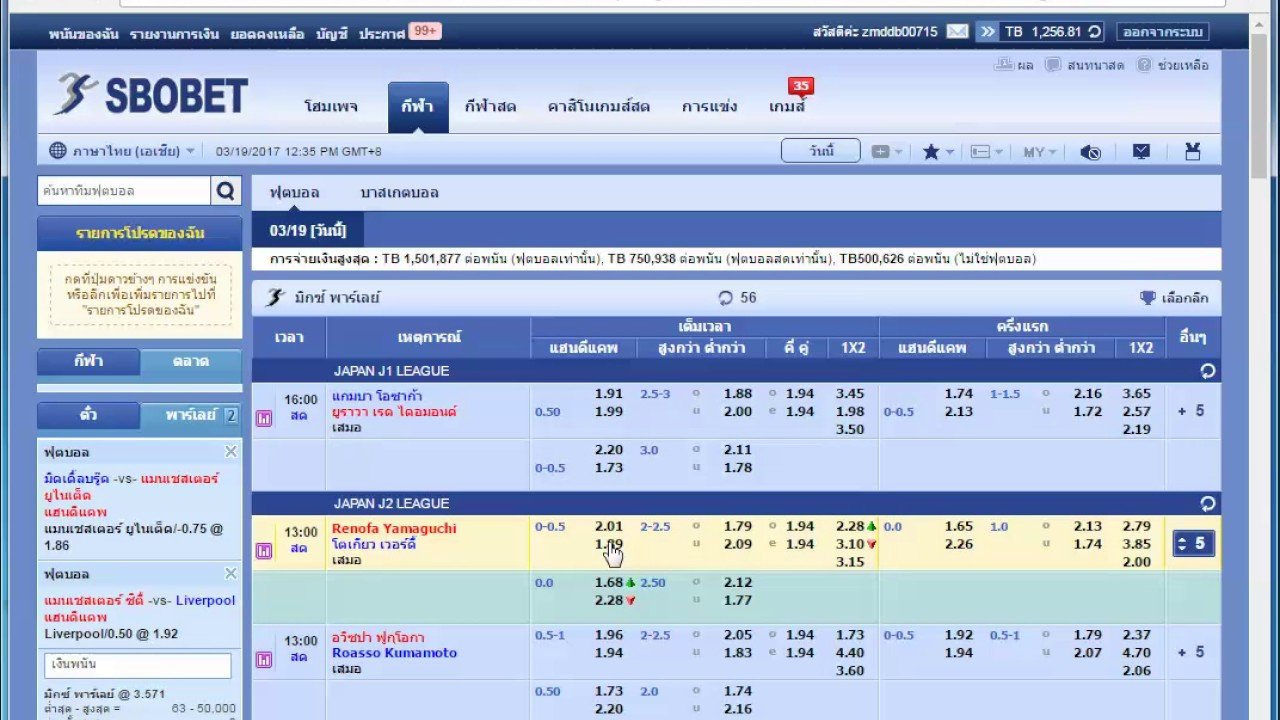Click the trophy icon beside select league

point(1148,298)
